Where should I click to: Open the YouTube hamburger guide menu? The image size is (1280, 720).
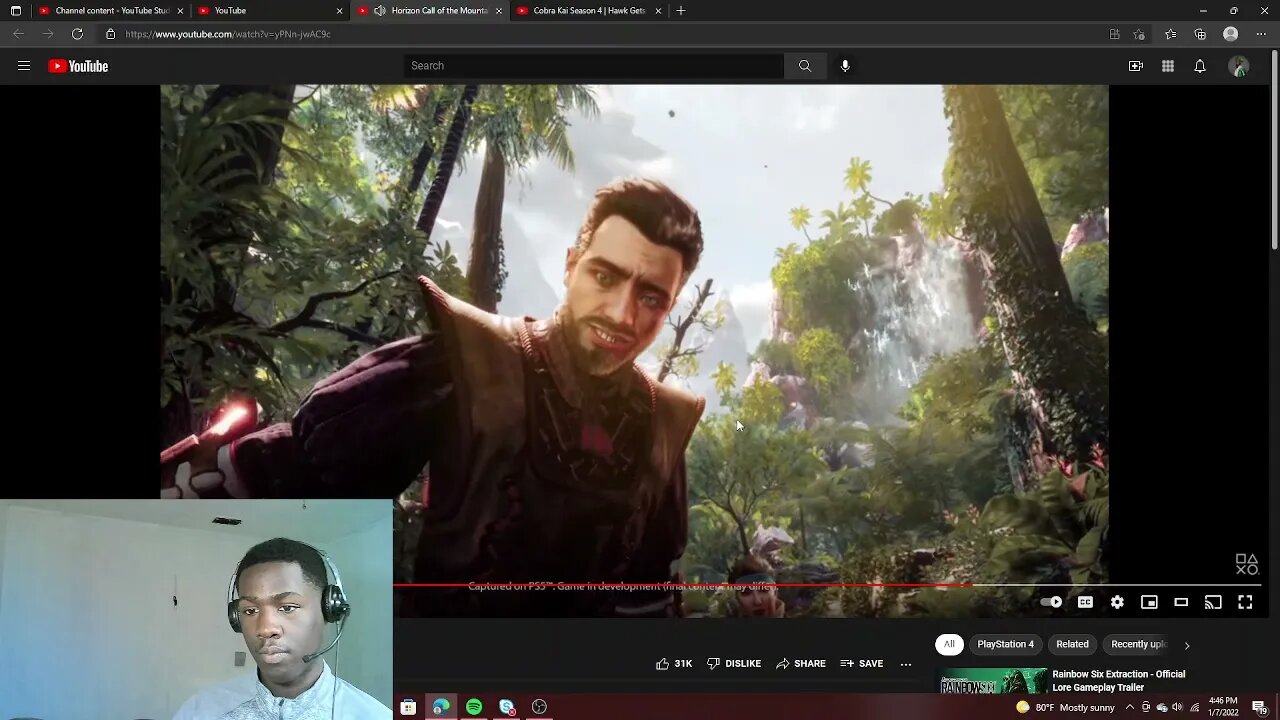coord(24,66)
